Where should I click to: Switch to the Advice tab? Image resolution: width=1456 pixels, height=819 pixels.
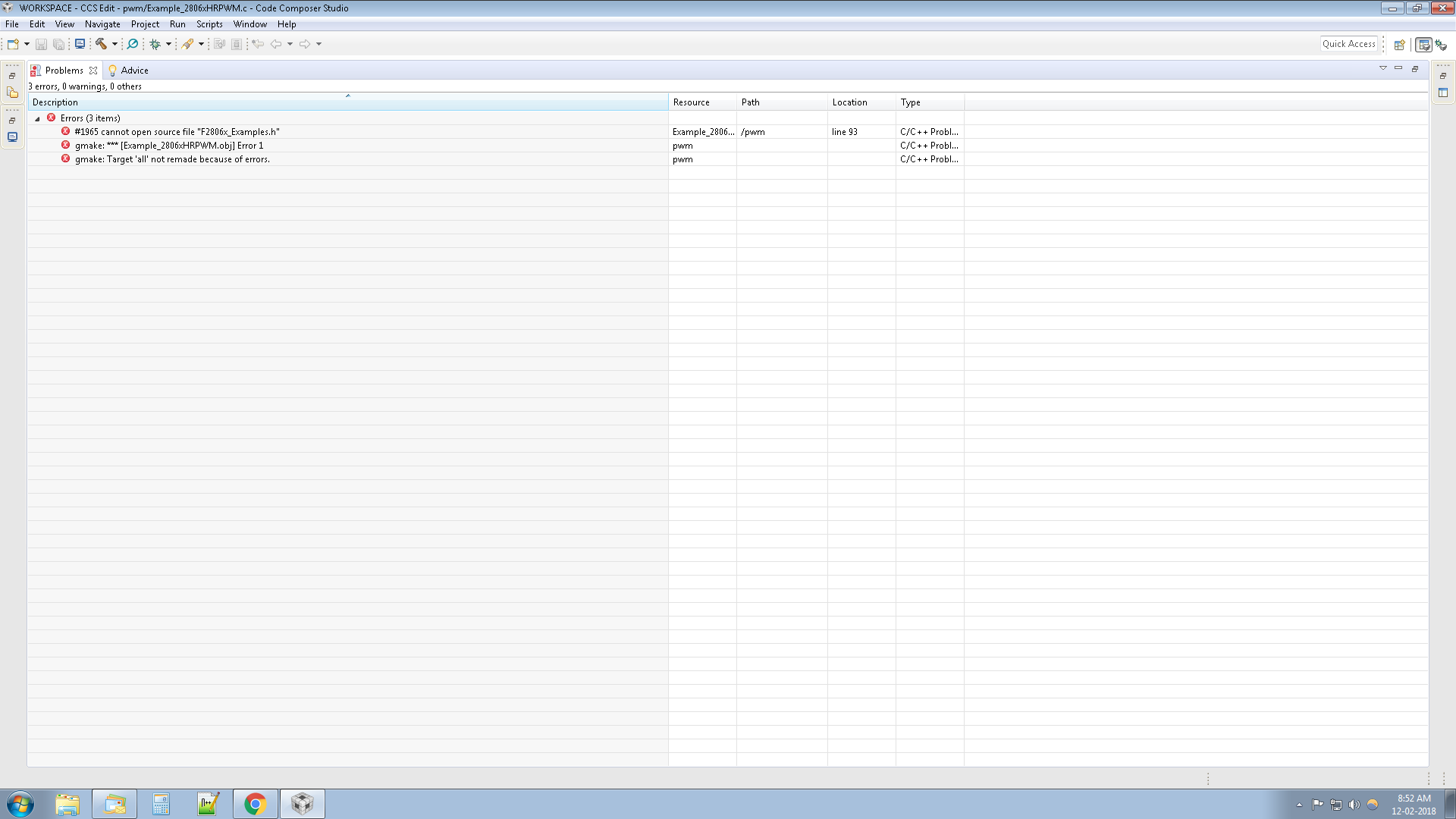pyautogui.click(x=134, y=71)
